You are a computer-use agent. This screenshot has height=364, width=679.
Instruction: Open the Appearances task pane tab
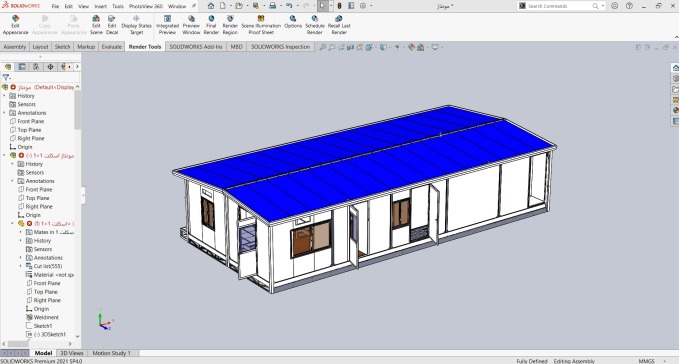[x=675, y=110]
